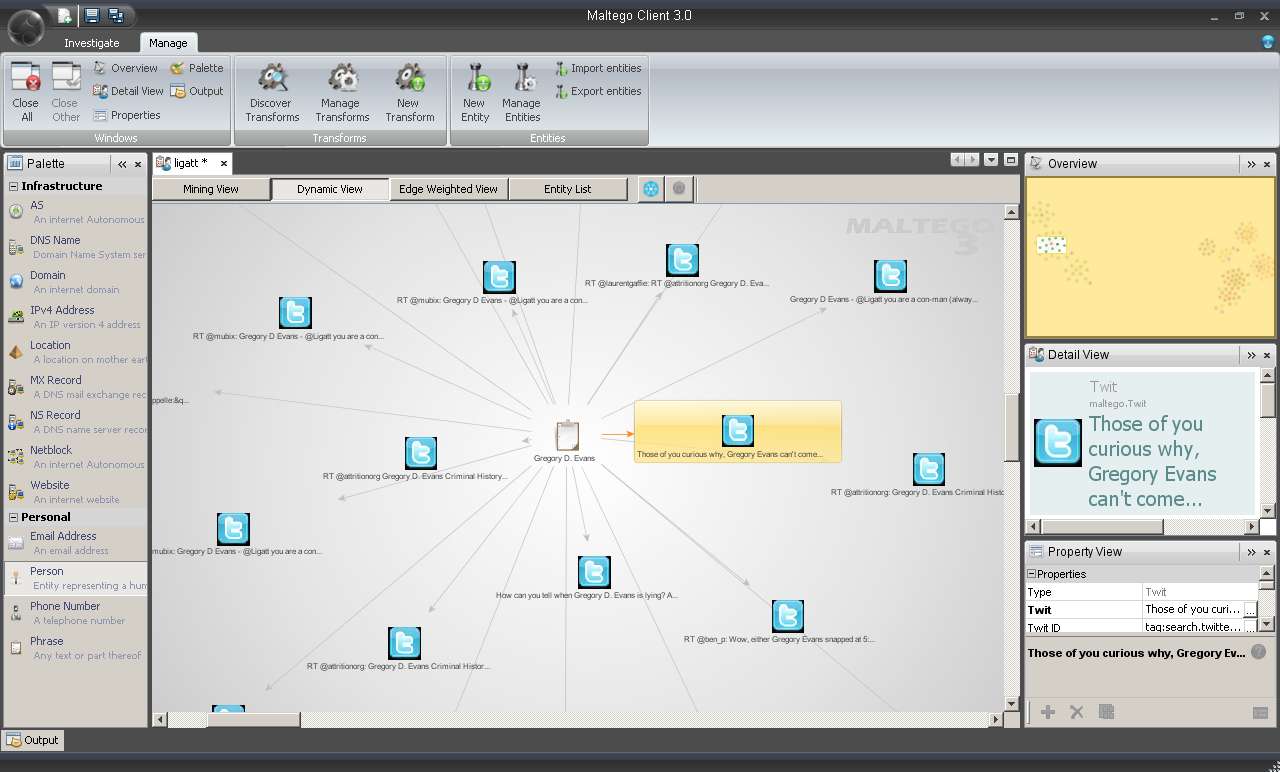1280x772 pixels.
Task: Click the graph vertical scrollbar thumb
Action: [1011, 428]
